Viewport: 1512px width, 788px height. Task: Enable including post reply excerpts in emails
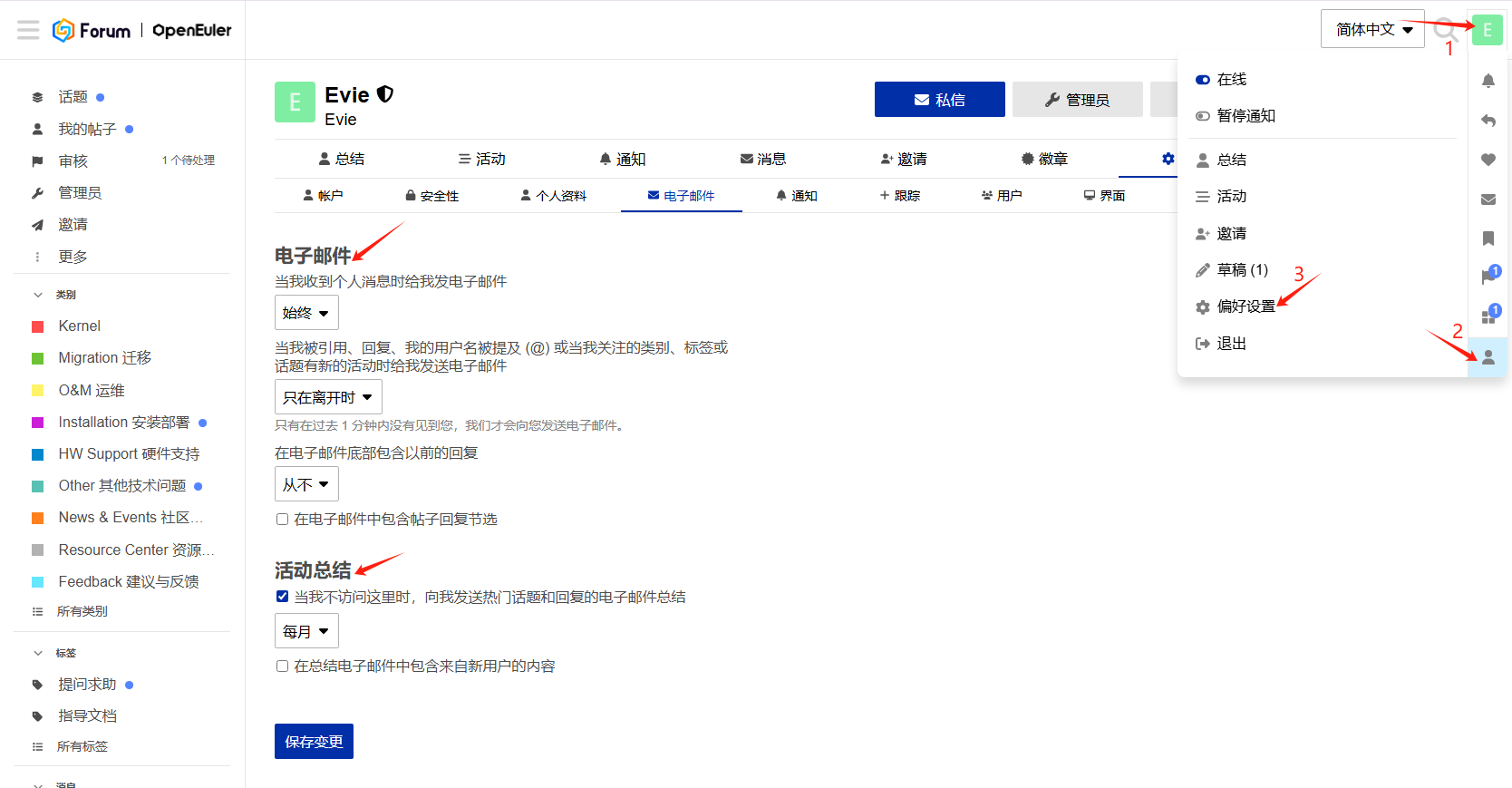(x=283, y=520)
